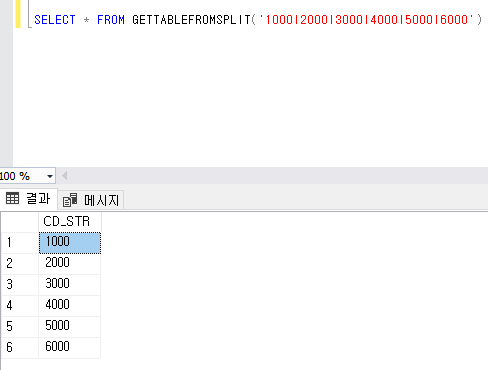Select row header number 1
The image size is (488, 370).
tap(20, 243)
